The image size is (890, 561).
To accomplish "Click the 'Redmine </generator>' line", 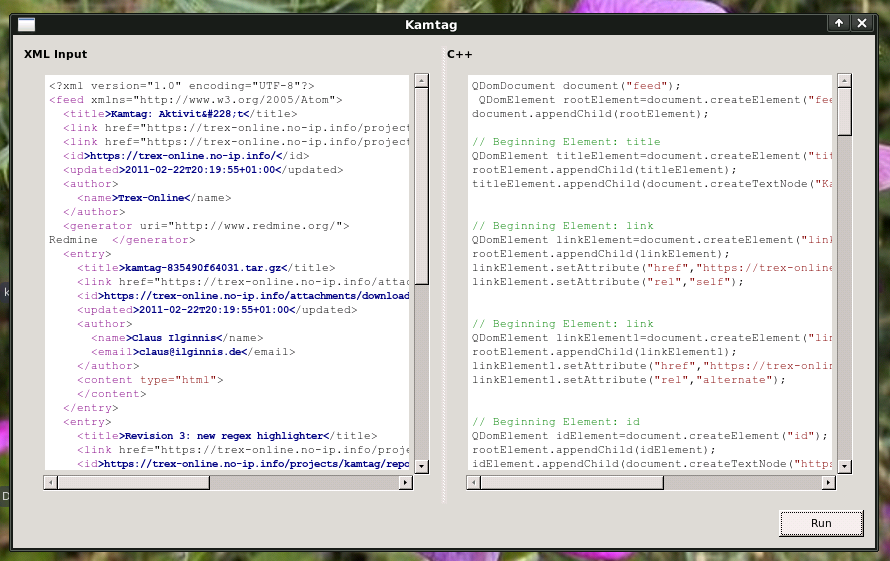I will pos(122,240).
